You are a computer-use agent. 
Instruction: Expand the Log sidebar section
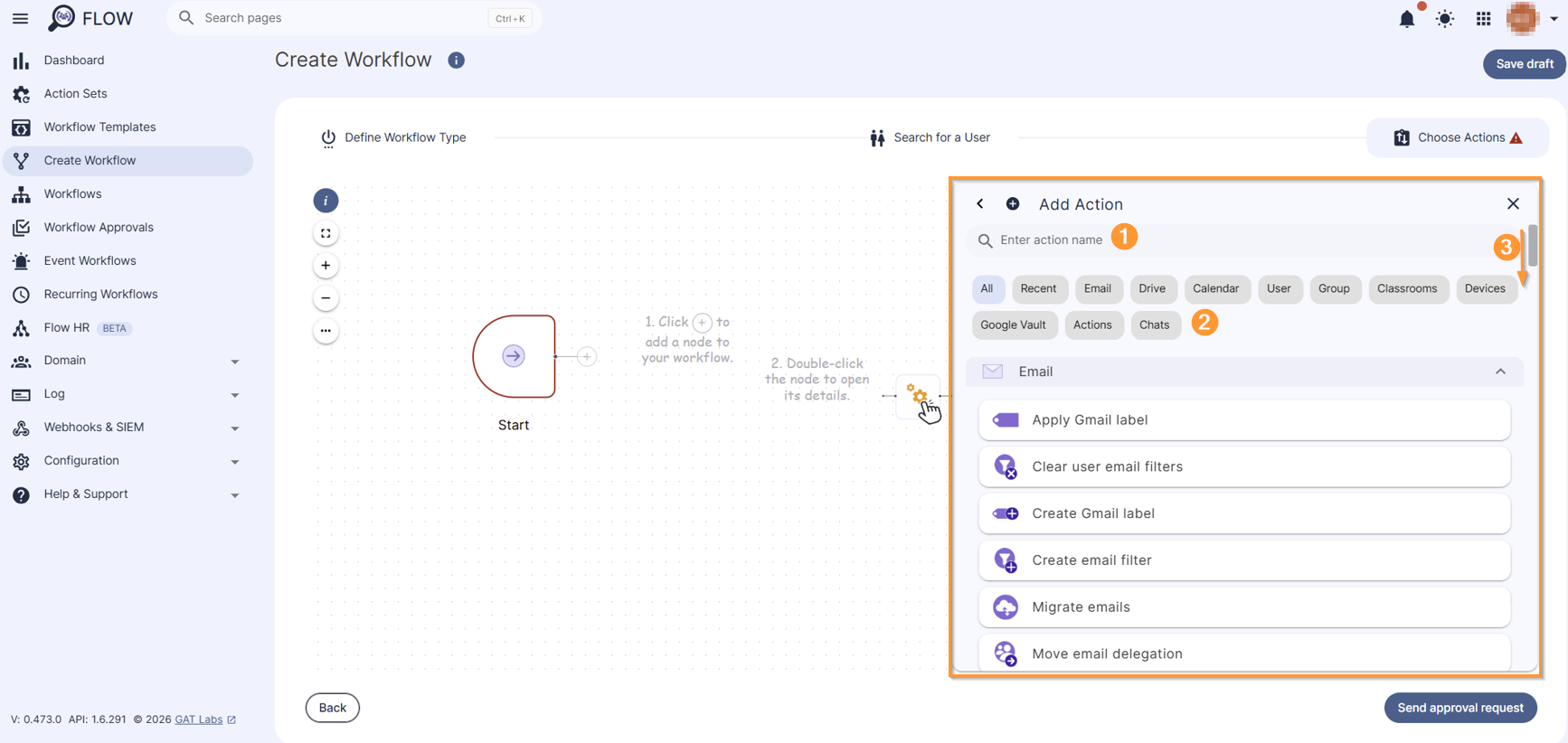click(127, 394)
